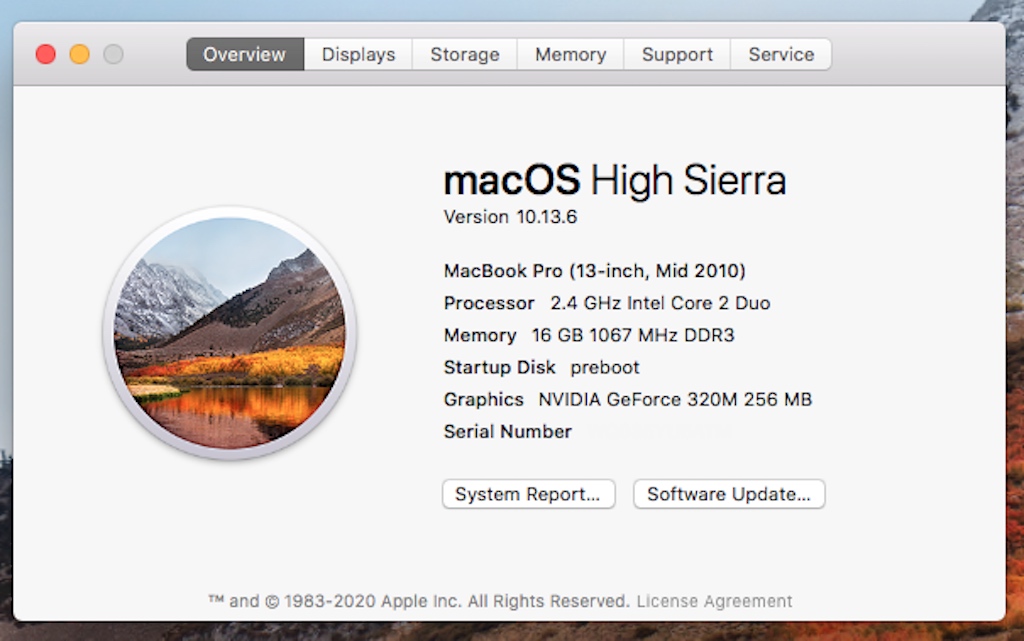The height and width of the screenshot is (641, 1024).
Task: Click the Version 10.13.6 text
Action: click(510, 217)
